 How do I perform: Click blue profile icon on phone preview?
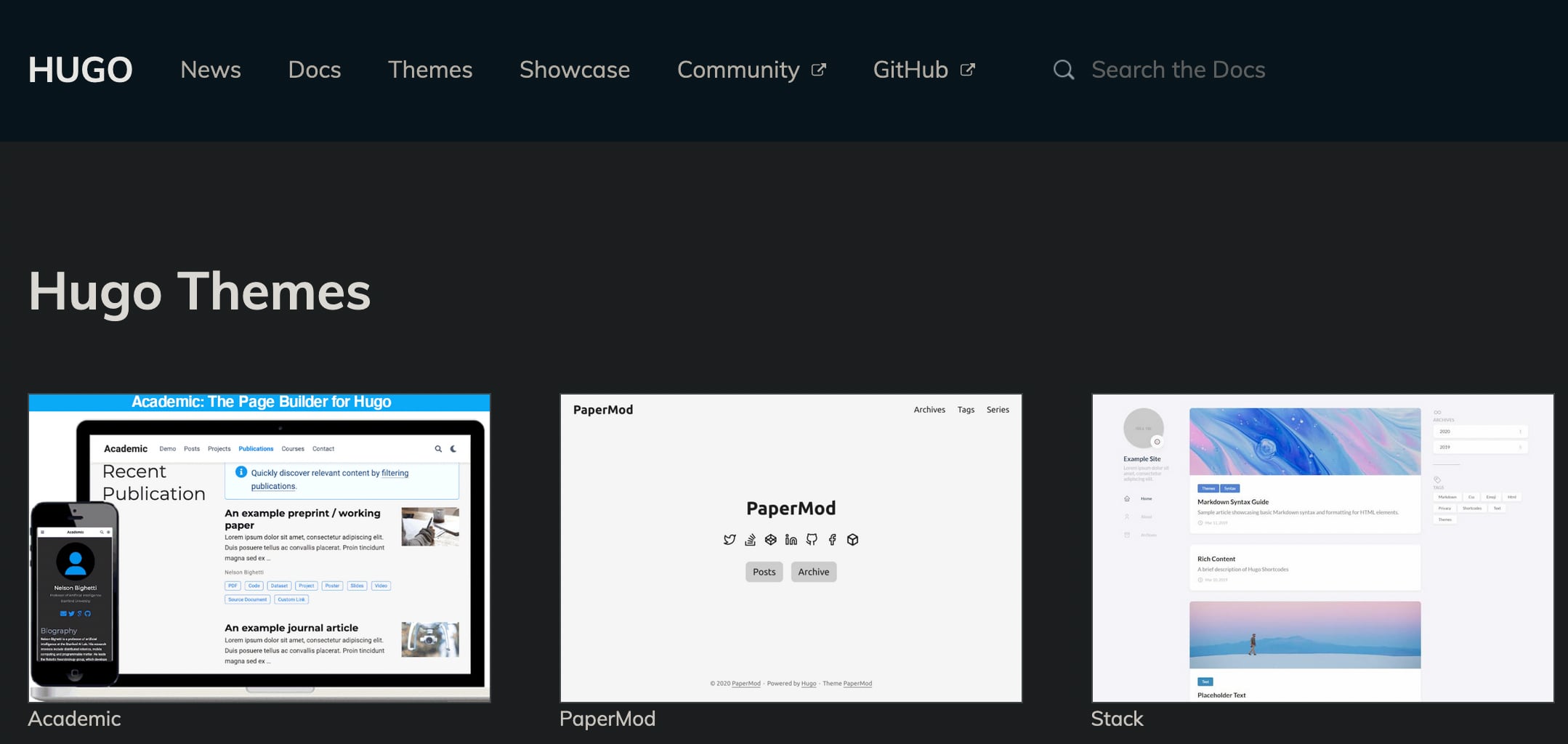pos(76,562)
